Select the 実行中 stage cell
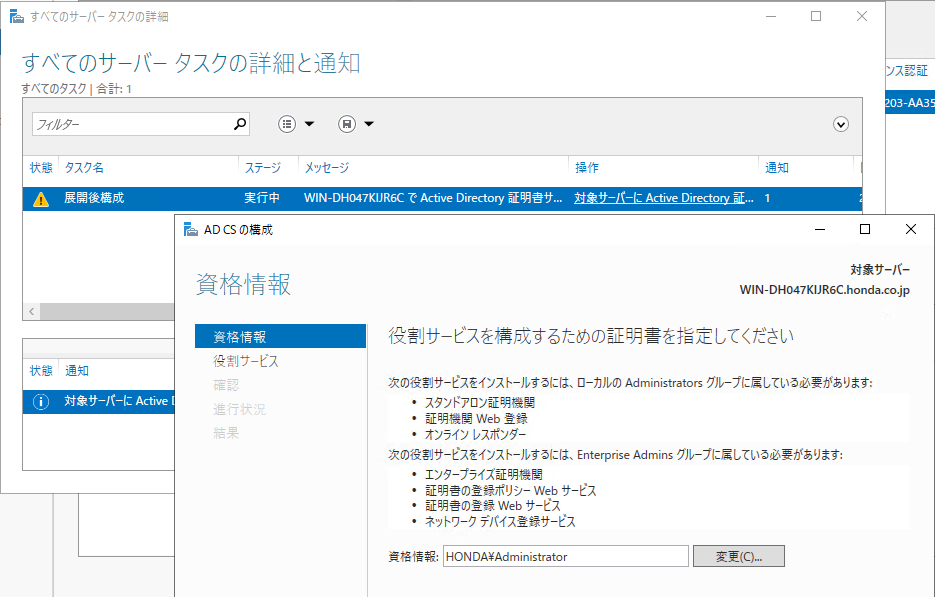The width and height of the screenshot is (935, 597). coord(262,198)
